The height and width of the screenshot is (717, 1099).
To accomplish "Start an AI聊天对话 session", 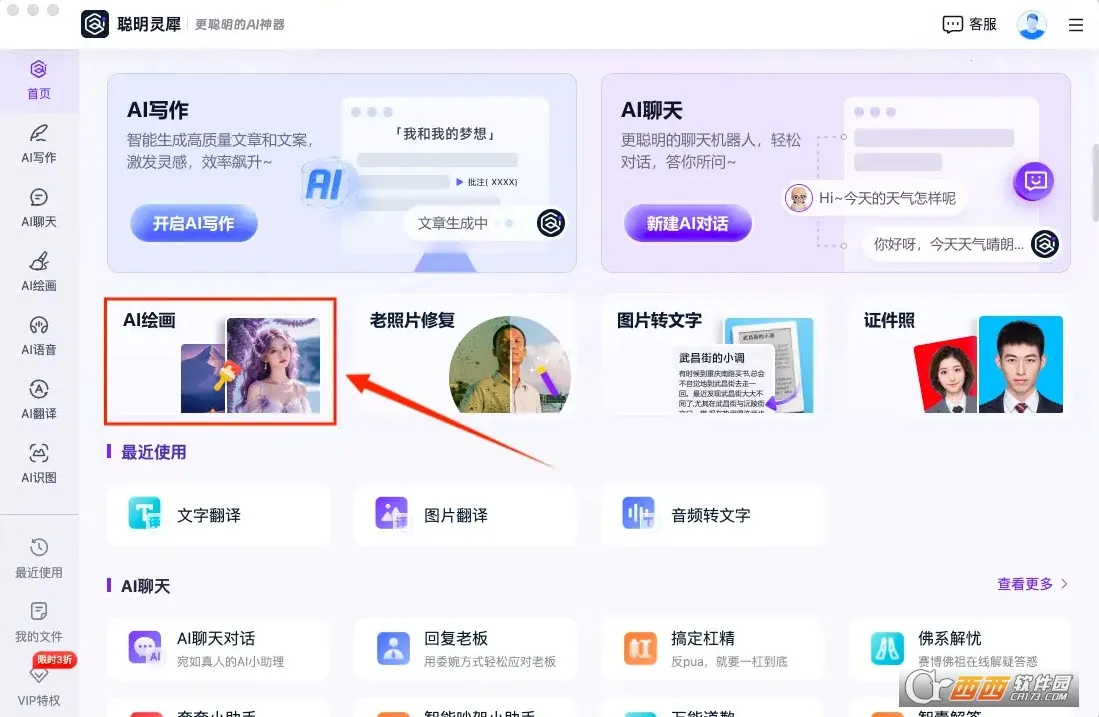I will 218,649.
